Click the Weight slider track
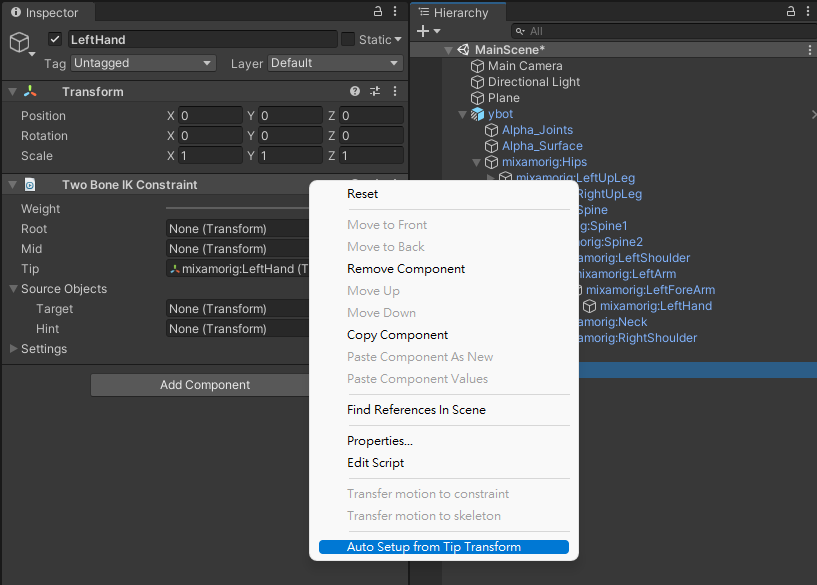 coord(238,208)
